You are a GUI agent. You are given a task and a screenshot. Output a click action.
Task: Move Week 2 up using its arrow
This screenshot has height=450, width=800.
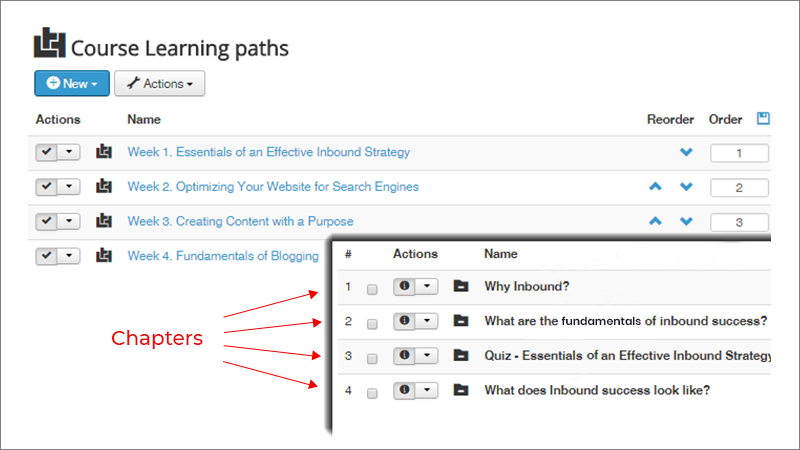click(655, 187)
